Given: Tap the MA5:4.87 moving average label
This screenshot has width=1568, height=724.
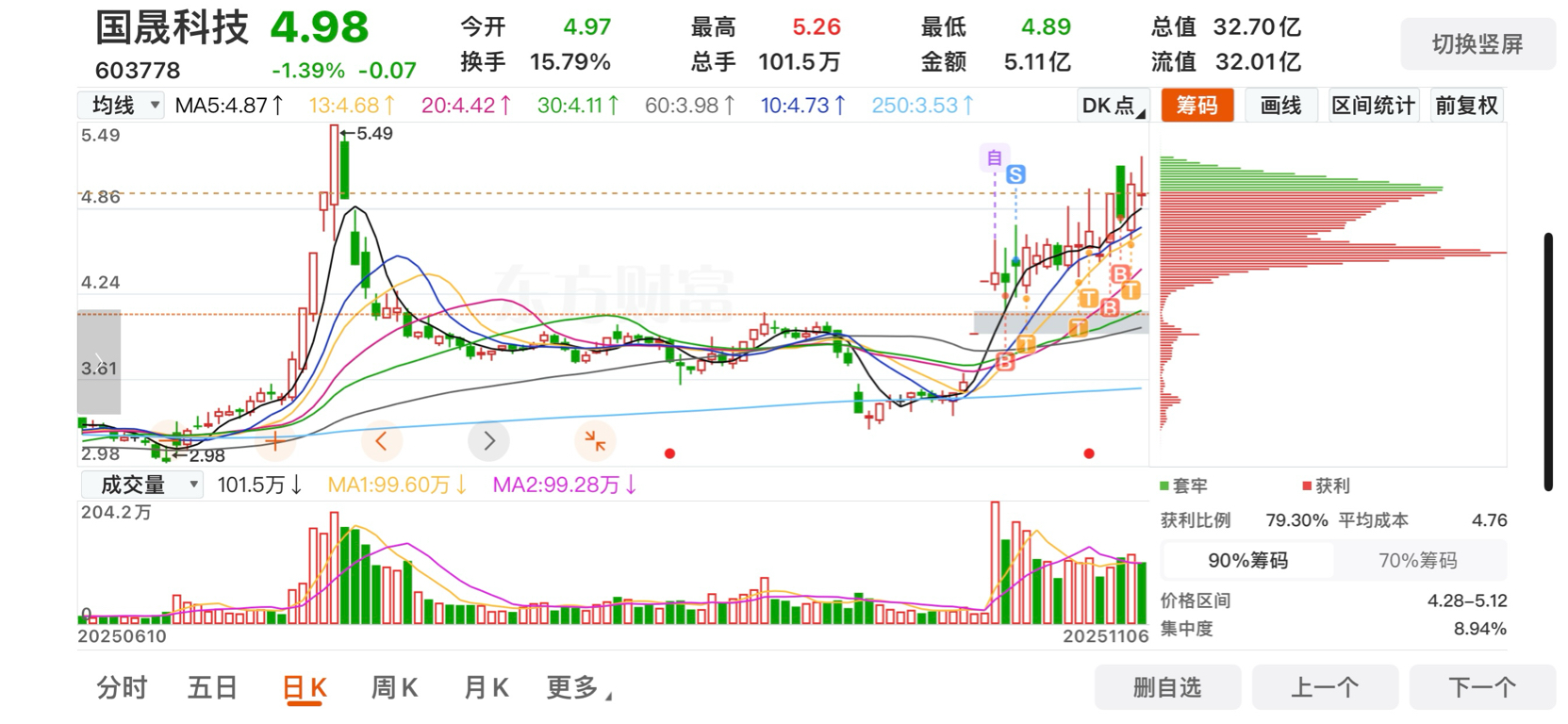Looking at the screenshot, I should point(229,106).
